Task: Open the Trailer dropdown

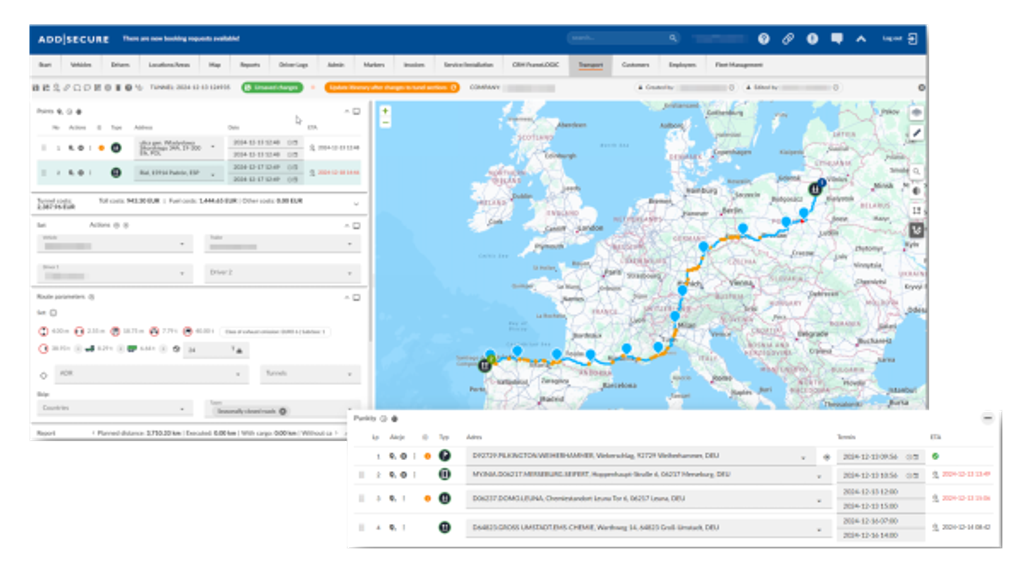Action: click(283, 244)
